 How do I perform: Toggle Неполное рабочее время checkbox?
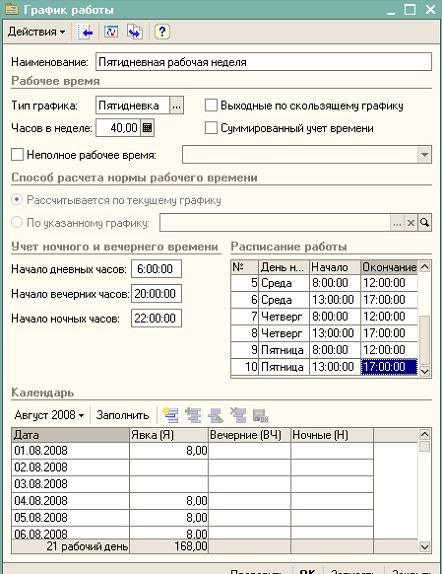click(x=17, y=154)
